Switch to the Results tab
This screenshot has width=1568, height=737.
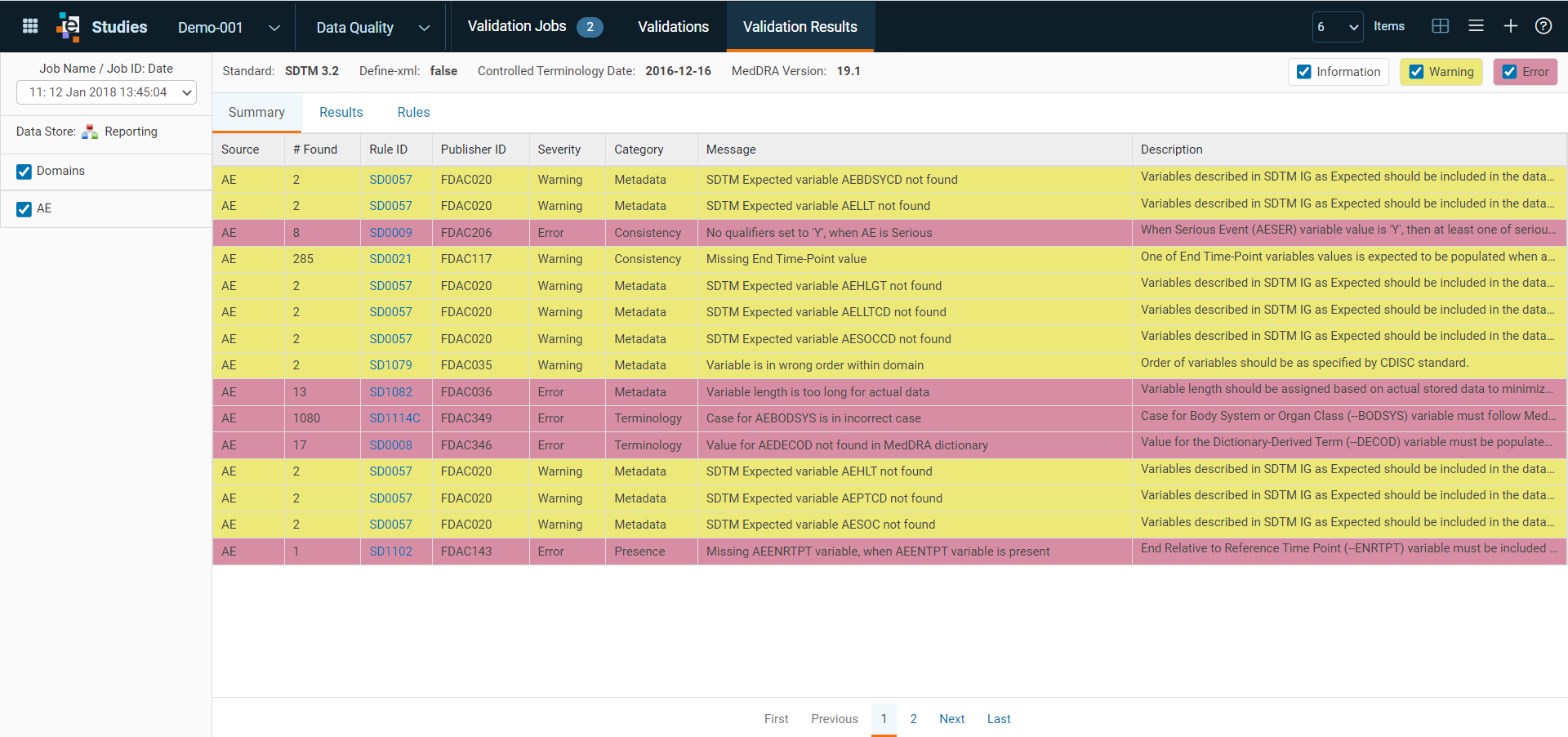click(341, 113)
